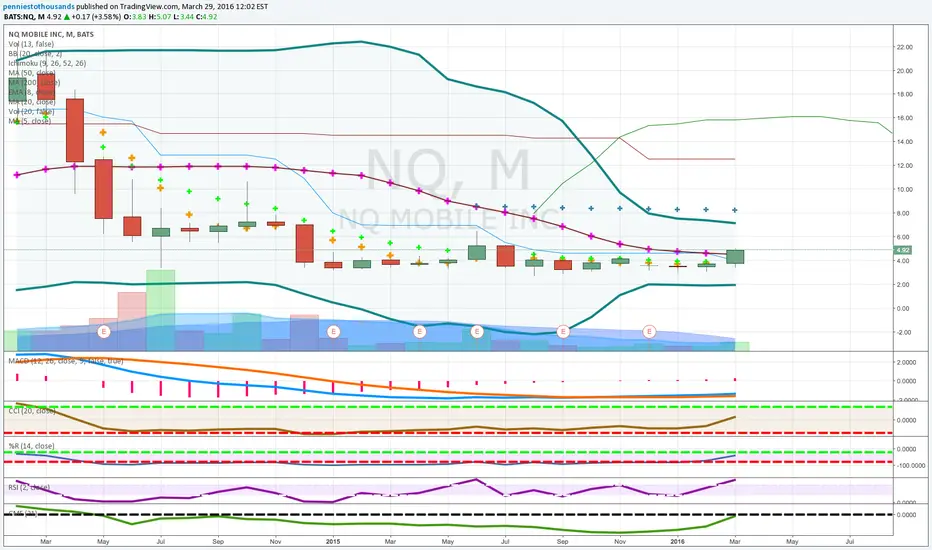Select the RSI (2, close) pane legend
Image resolution: width=932 pixels, height=550 pixels.
(x=29, y=488)
